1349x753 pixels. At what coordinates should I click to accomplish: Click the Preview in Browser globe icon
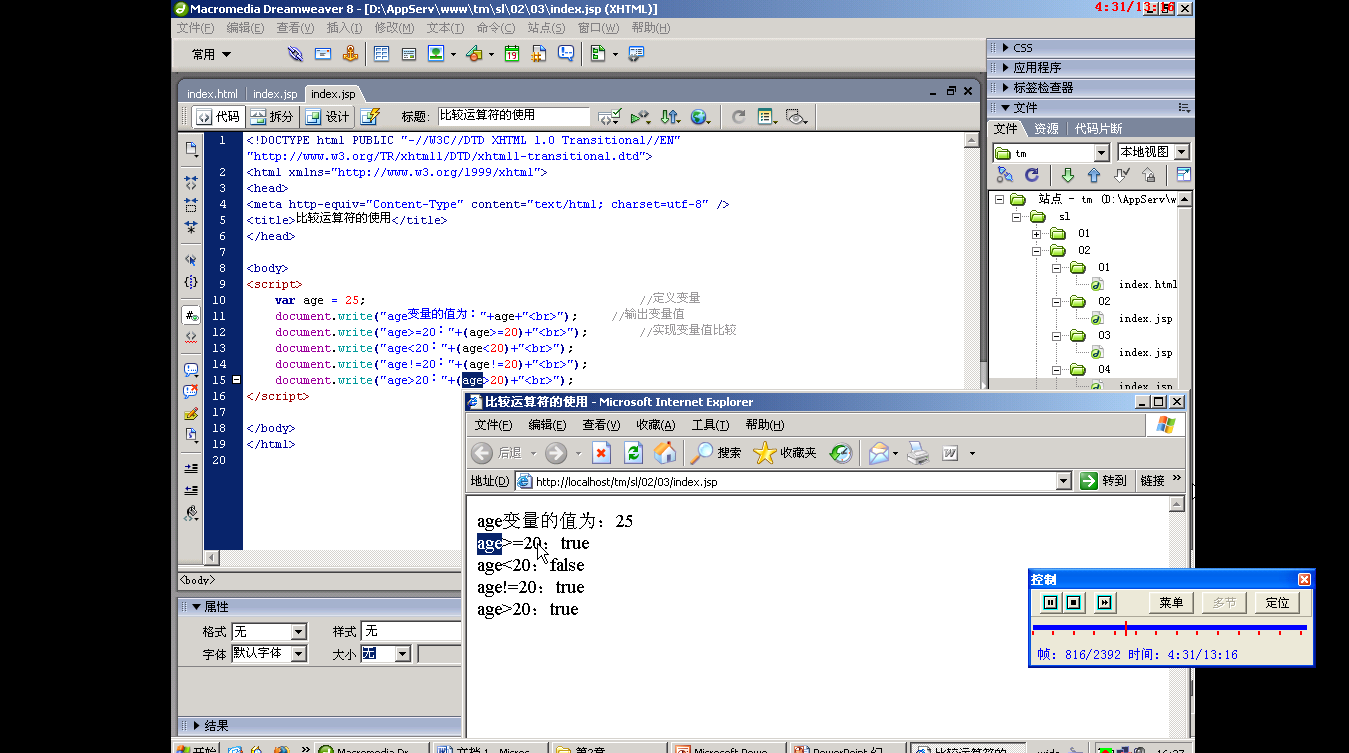point(700,117)
